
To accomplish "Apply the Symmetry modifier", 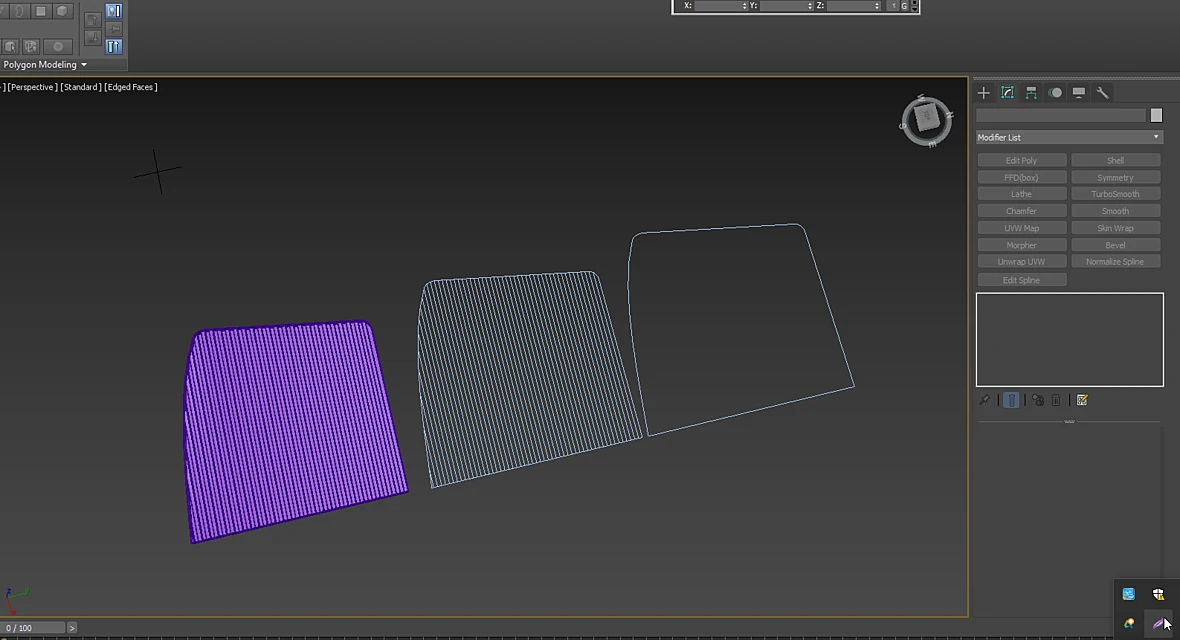I will coord(1115,178).
